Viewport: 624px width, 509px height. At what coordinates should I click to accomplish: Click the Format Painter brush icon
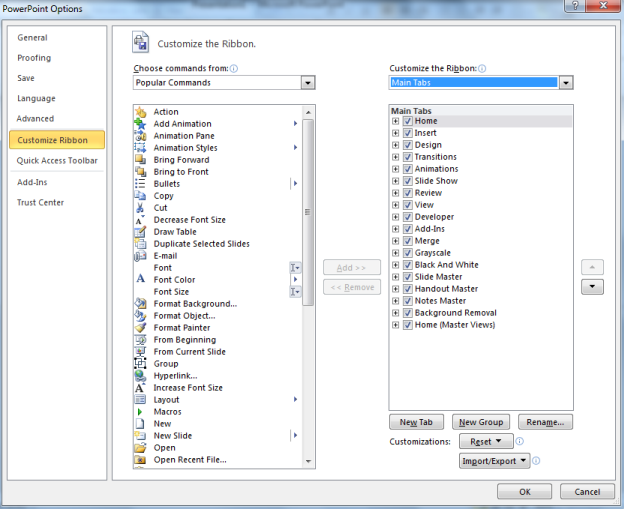[x=140, y=328]
